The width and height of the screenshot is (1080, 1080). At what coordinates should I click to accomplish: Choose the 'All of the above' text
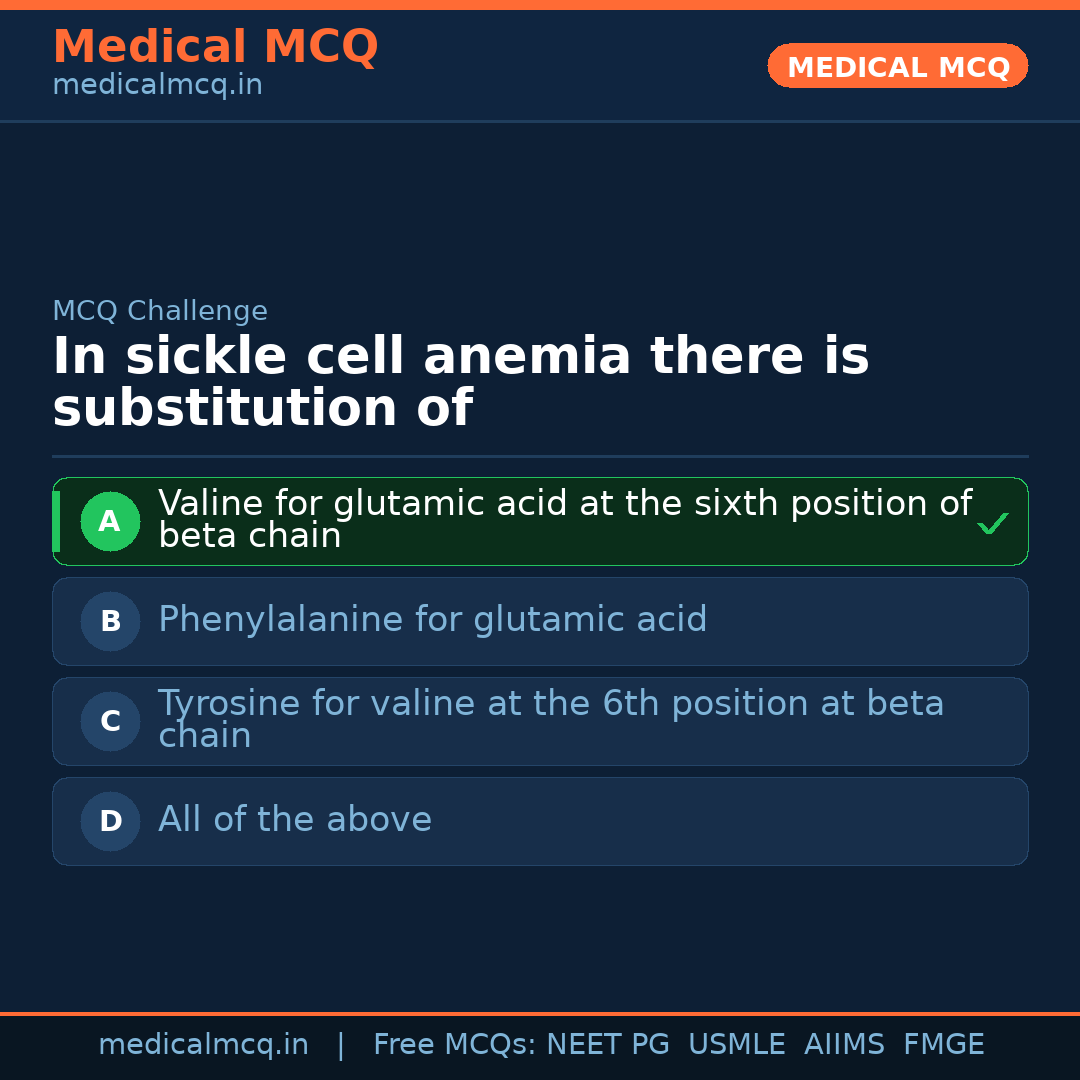click(295, 820)
